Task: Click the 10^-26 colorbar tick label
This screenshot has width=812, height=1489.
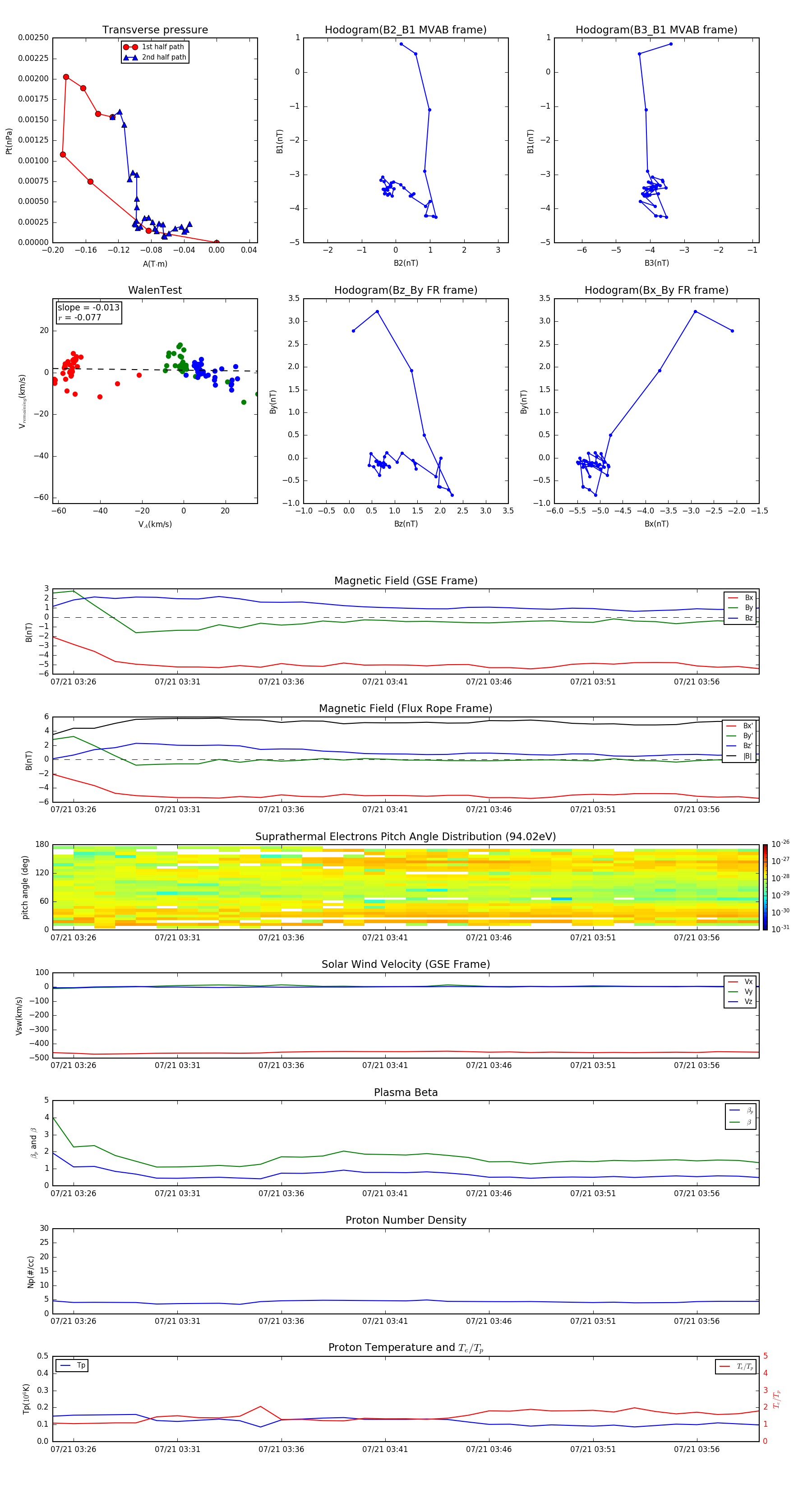Action: (780, 844)
